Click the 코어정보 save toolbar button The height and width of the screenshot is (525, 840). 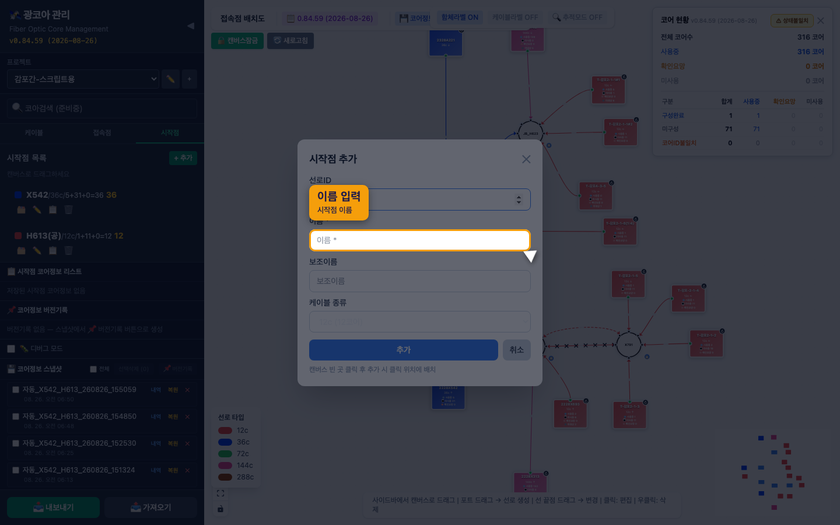[414, 18]
